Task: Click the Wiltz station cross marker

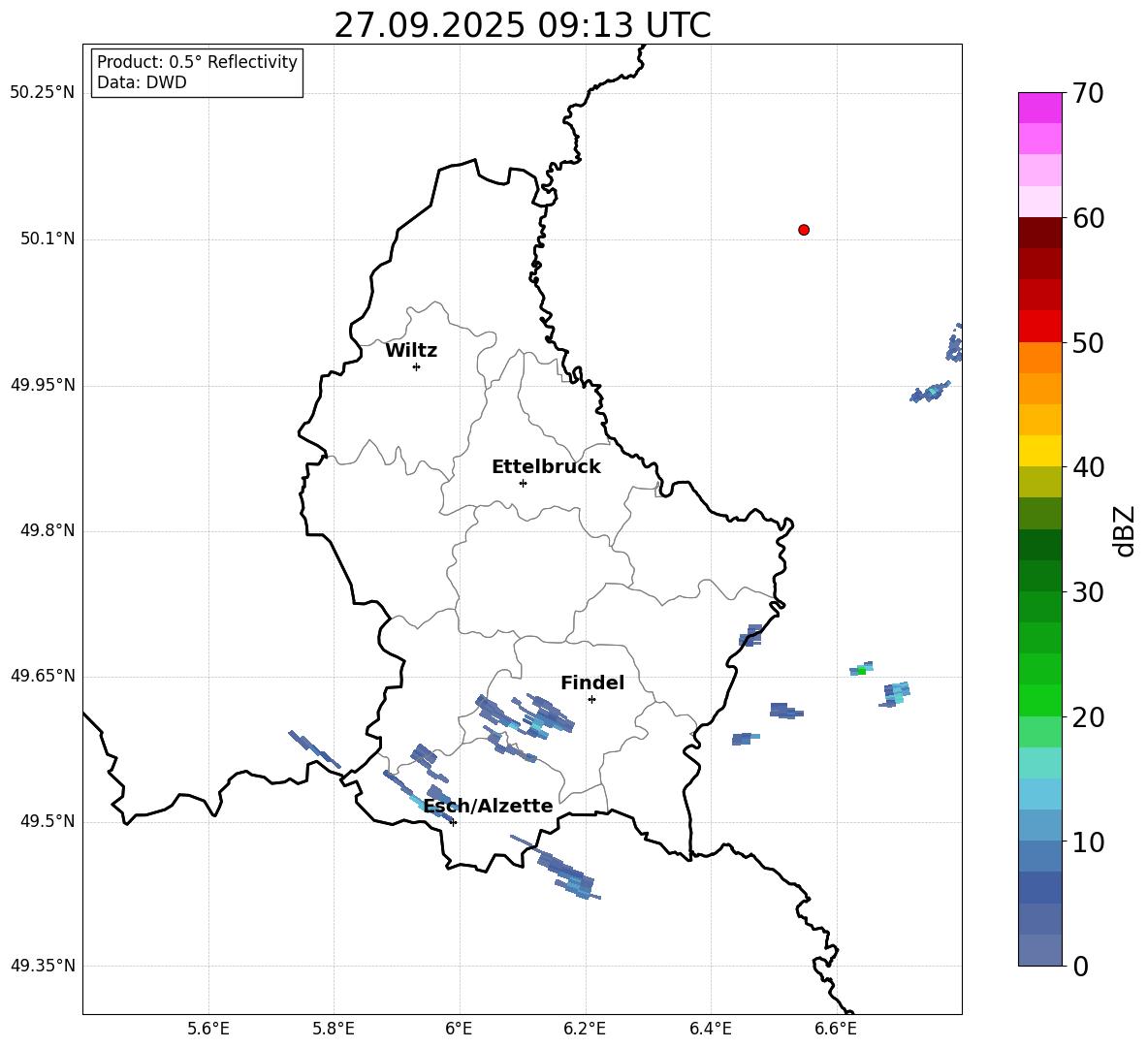Action: [417, 366]
